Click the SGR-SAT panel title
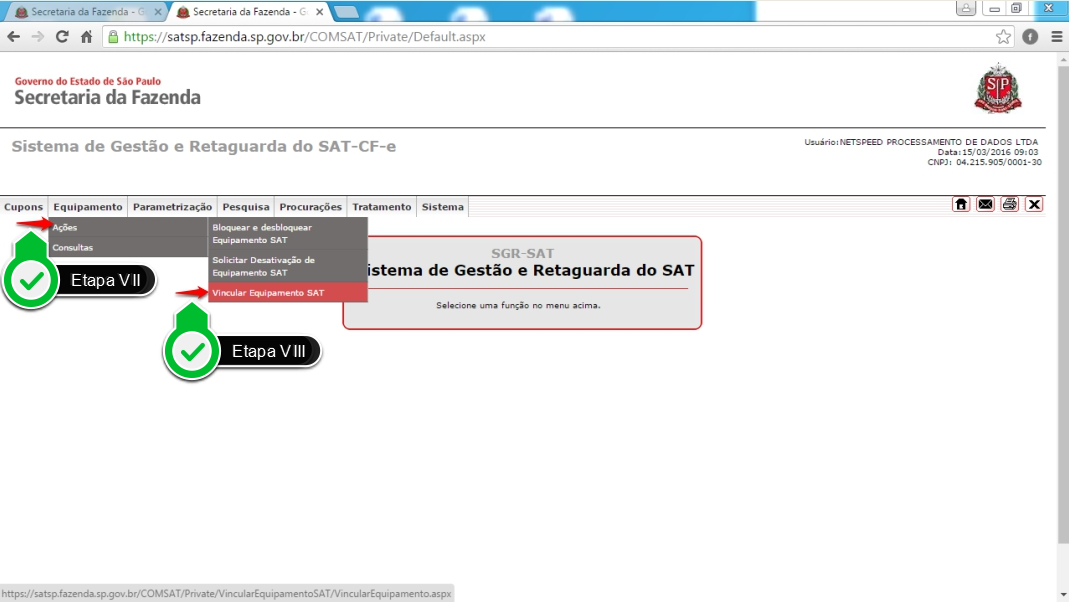This screenshot has width=1069, height=602. click(x=523, y=253)
